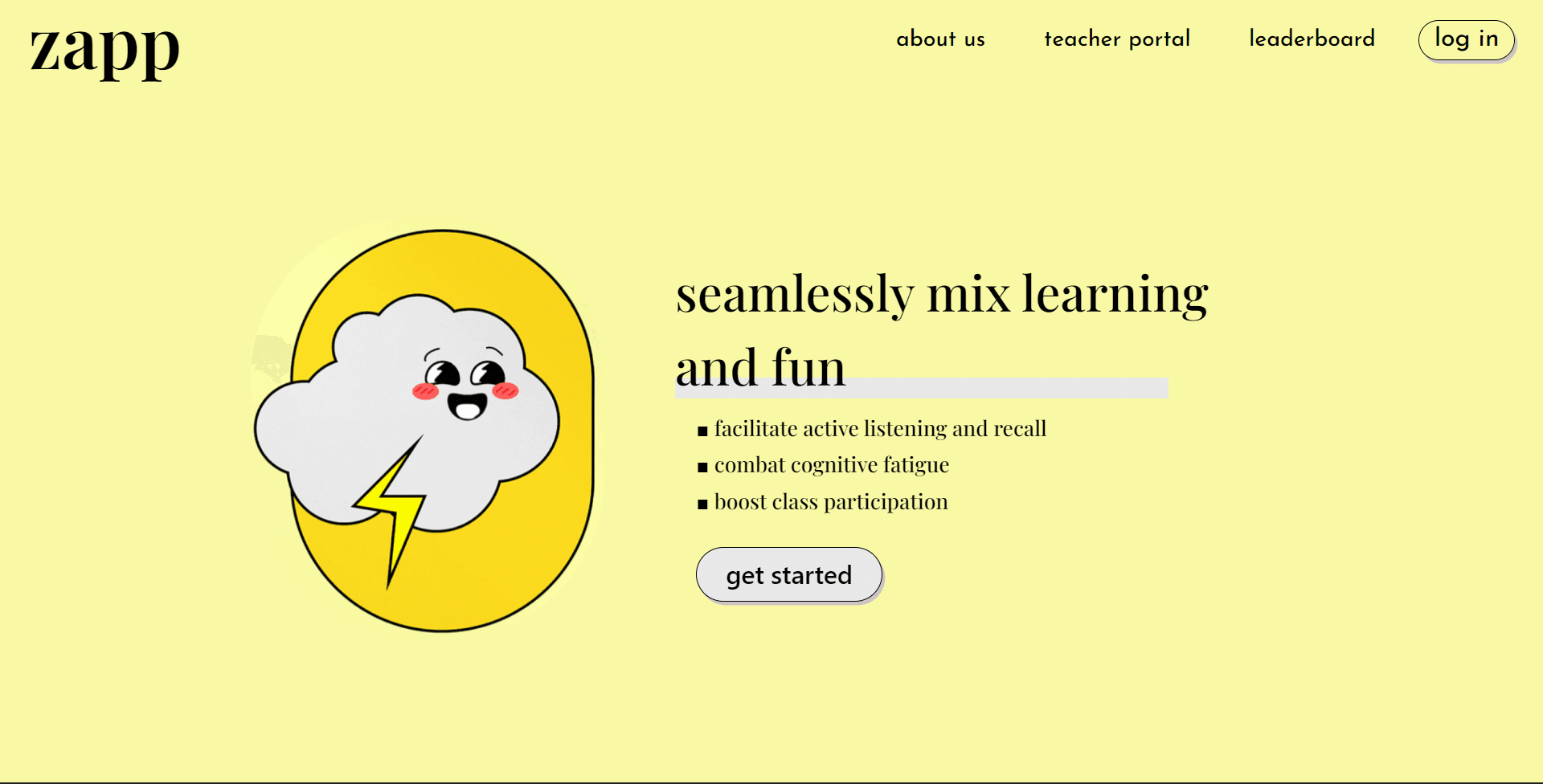Click the square bullet before 'combat'
1543x784 pixels.
[702, 468]
